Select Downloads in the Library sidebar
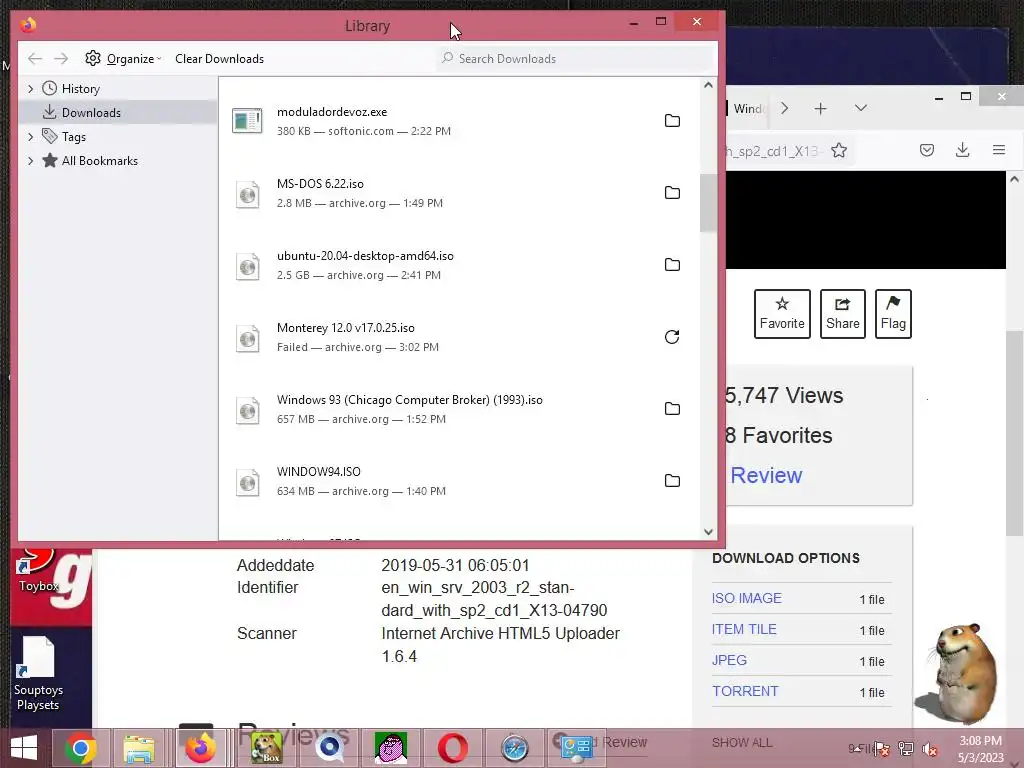Screen dimensions: 1024x768 coord(118,112)
